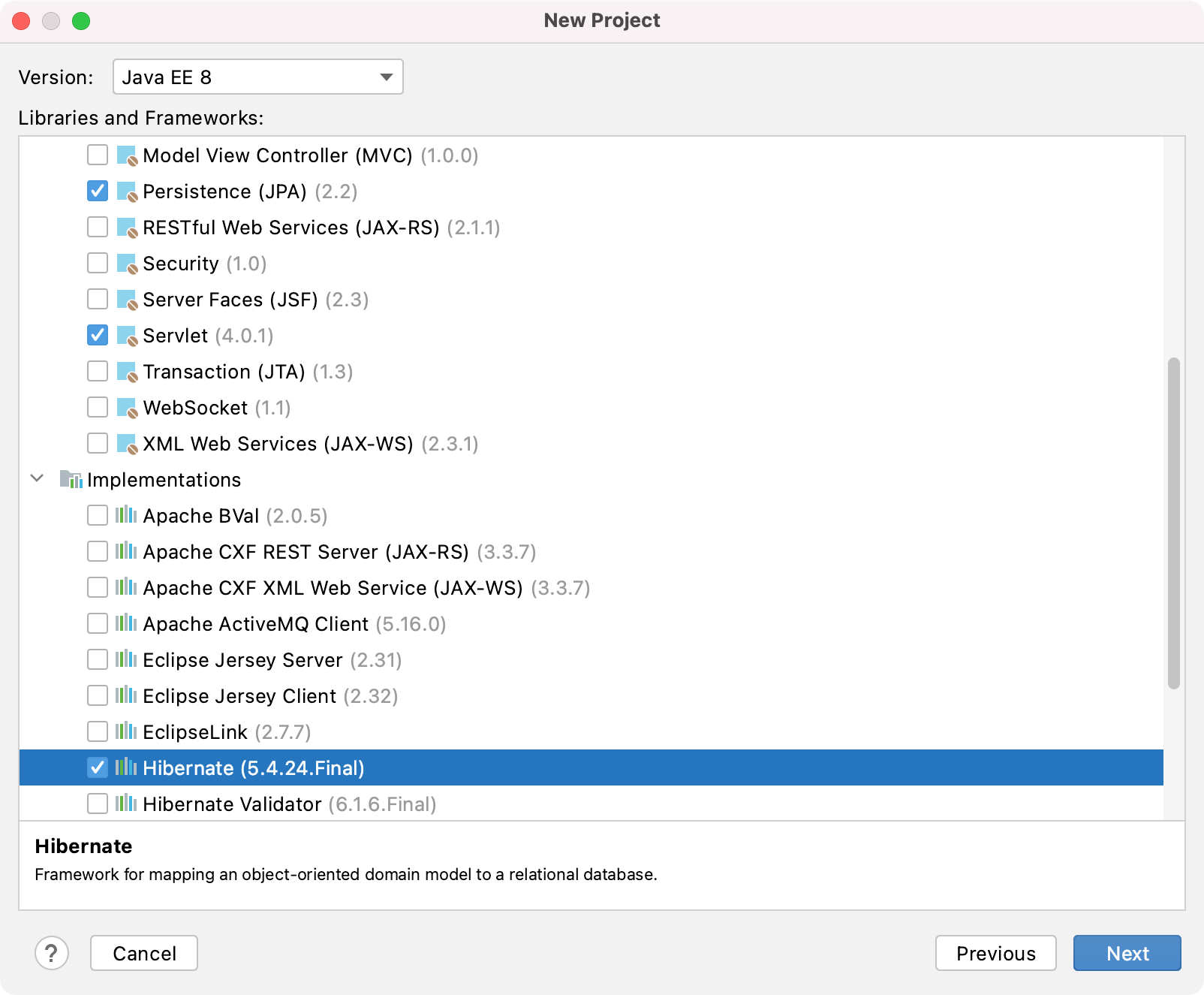Click the Cancel button
The height and width of the screenshot is (995, 1204).
click(143, 953)
